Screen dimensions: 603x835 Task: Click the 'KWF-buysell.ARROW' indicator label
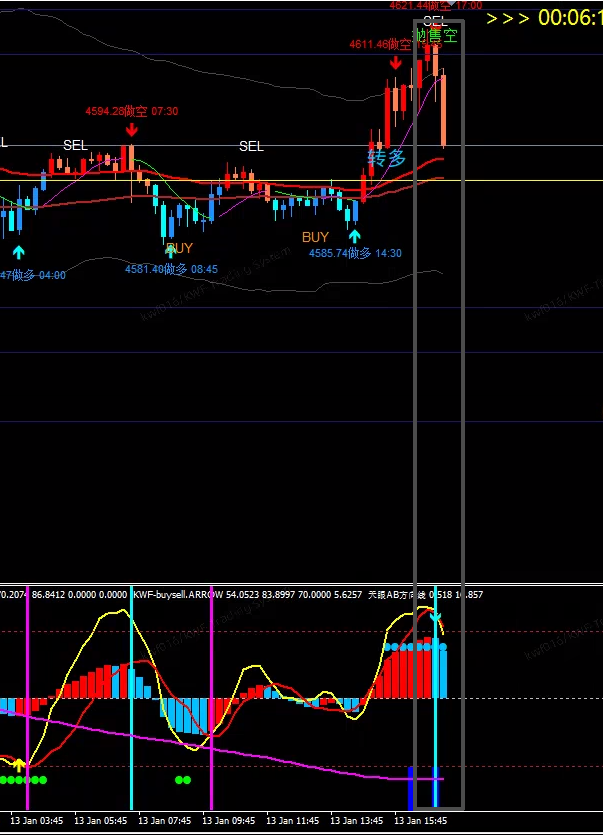click(x=178, y=594)
